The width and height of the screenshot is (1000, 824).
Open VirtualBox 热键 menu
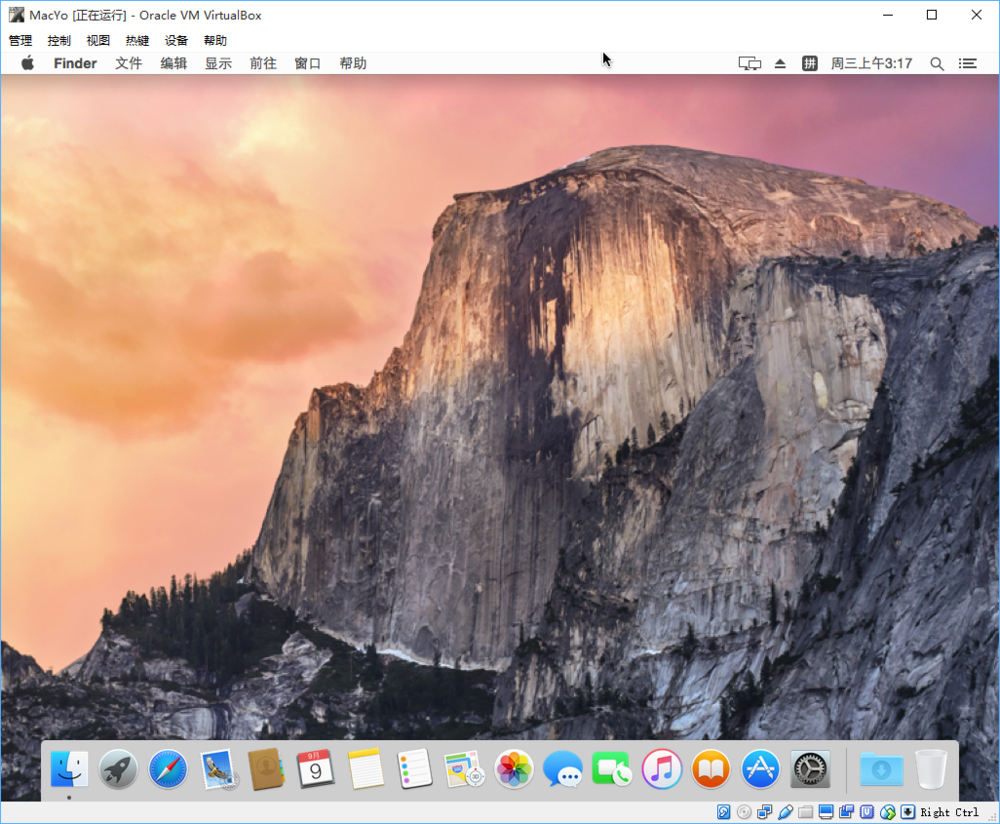(x=137, y=40)
